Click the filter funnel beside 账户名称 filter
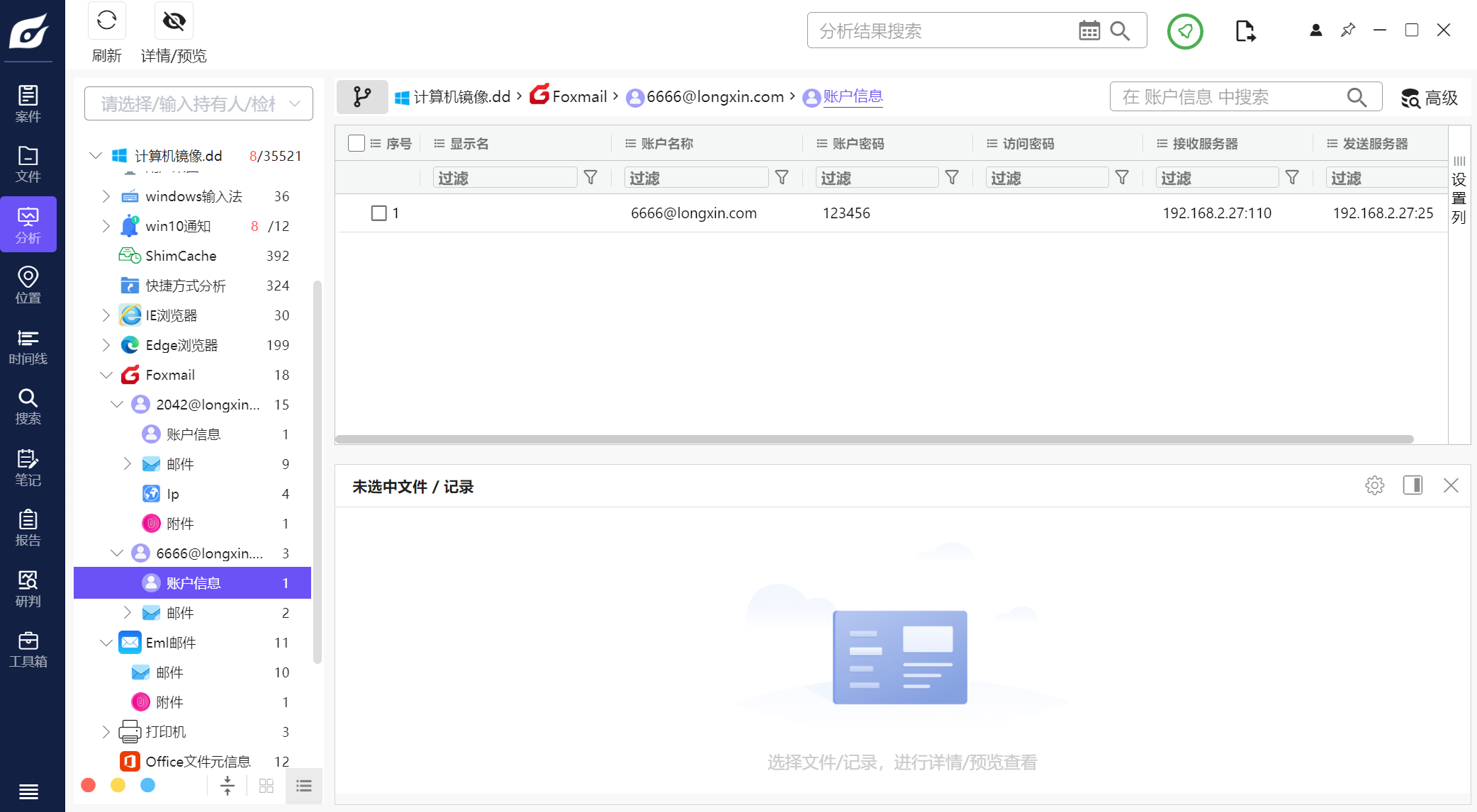The image size is (1477, 812). coord(782,178)
